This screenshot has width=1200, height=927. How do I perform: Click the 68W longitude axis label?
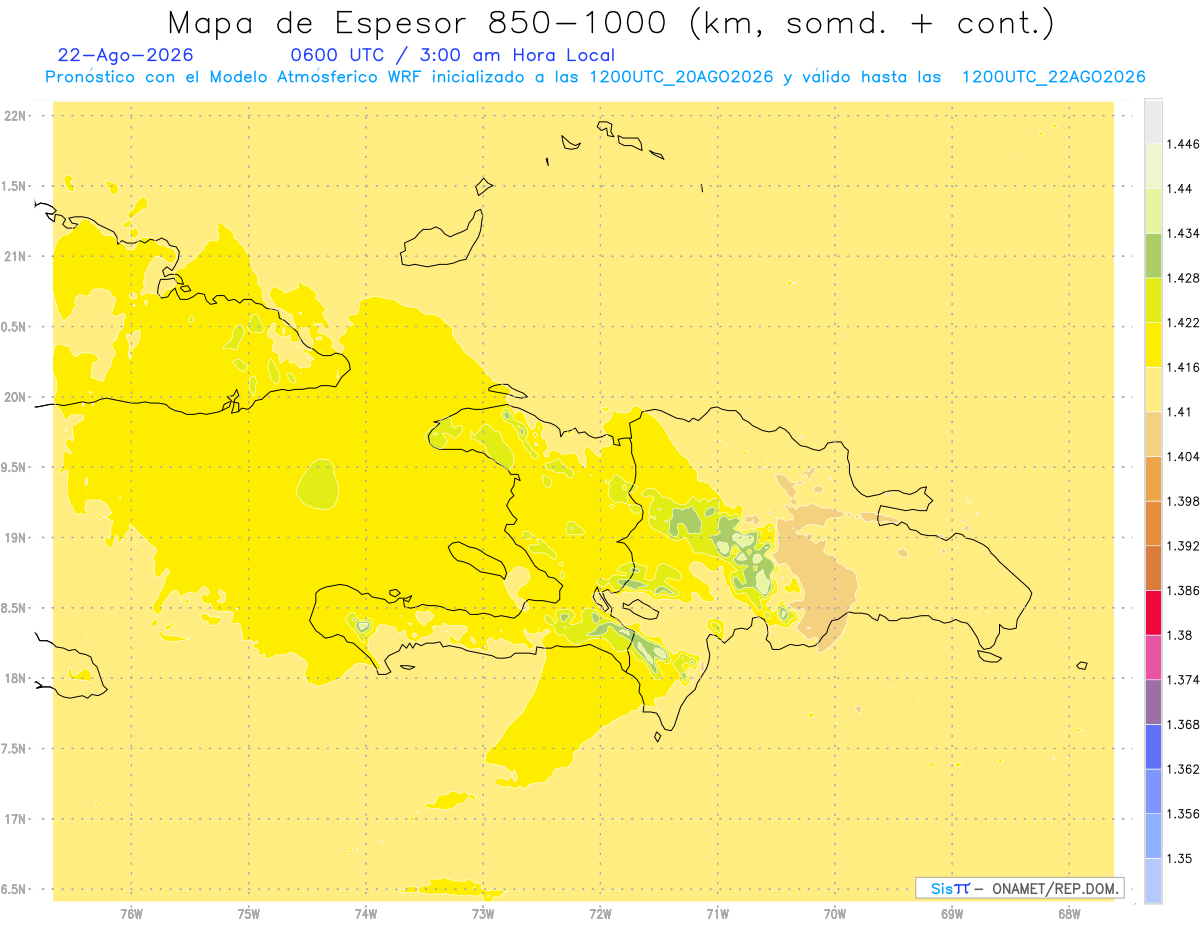click(x=1069, y=914)
